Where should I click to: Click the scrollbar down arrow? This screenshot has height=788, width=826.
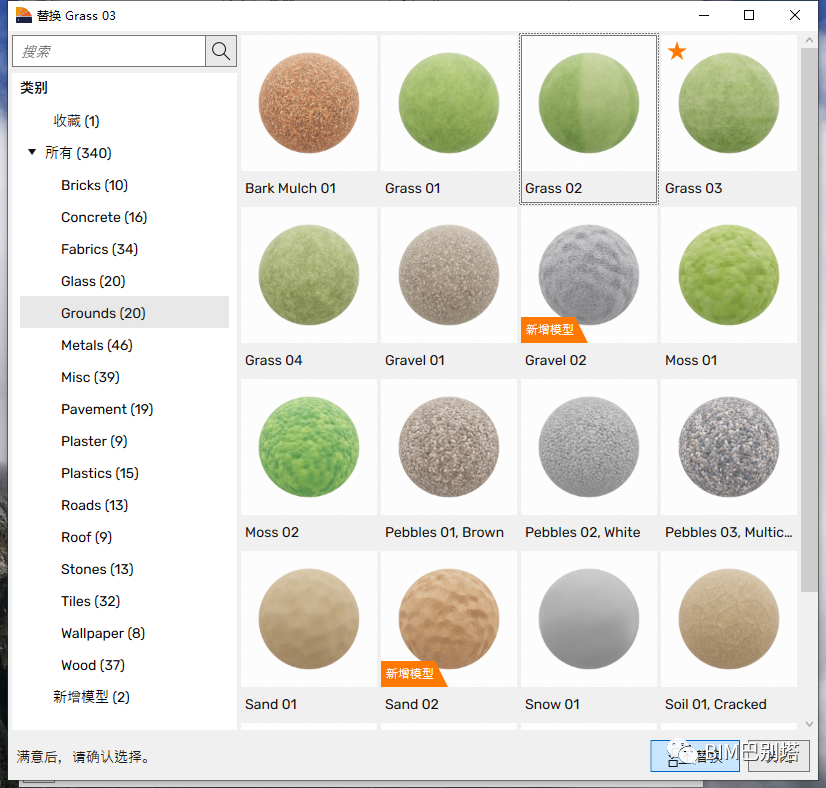(x=809, y=725)
